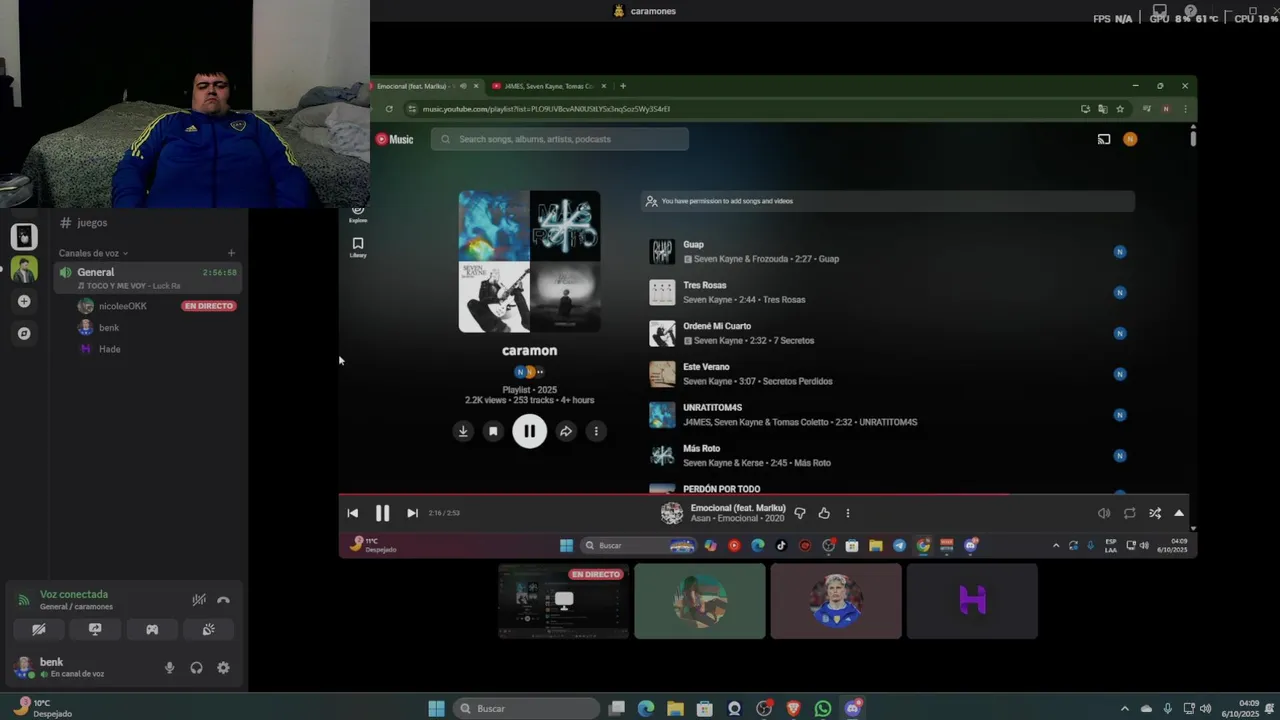The image size is (1280, 720).
Task: Download the caramon playlist
Action: click(x=462, y=431)
